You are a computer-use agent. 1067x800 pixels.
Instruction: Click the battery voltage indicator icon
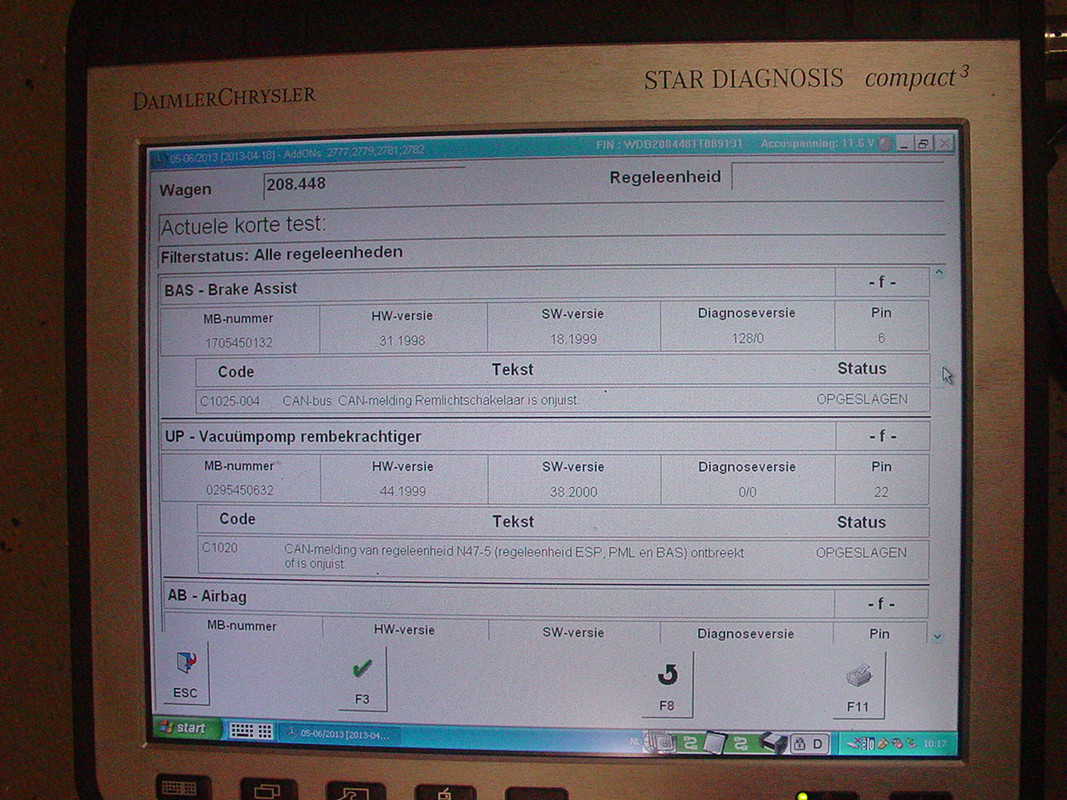[x=885, y=144]
